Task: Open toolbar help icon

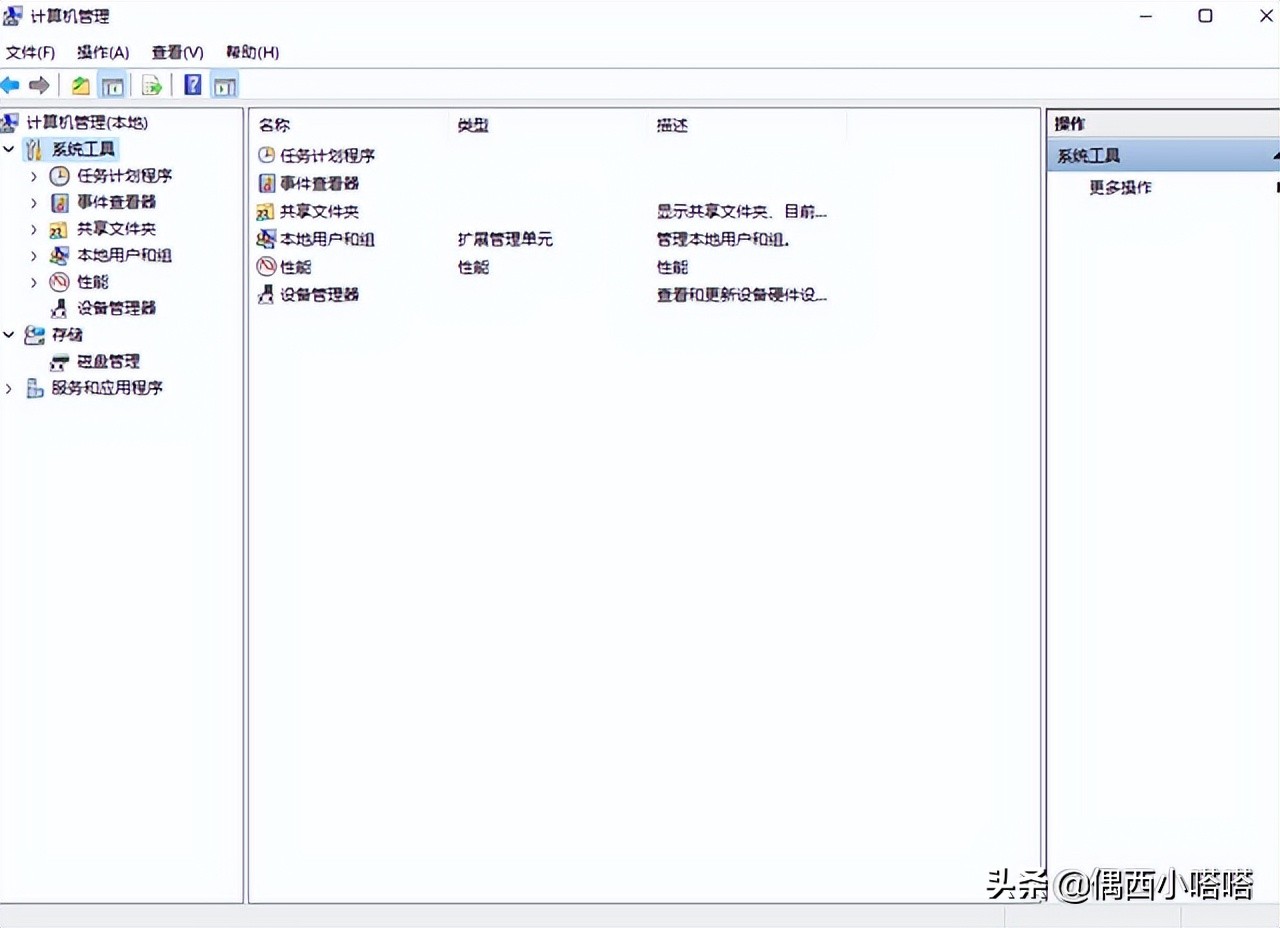Action: [x=192, y=85]
